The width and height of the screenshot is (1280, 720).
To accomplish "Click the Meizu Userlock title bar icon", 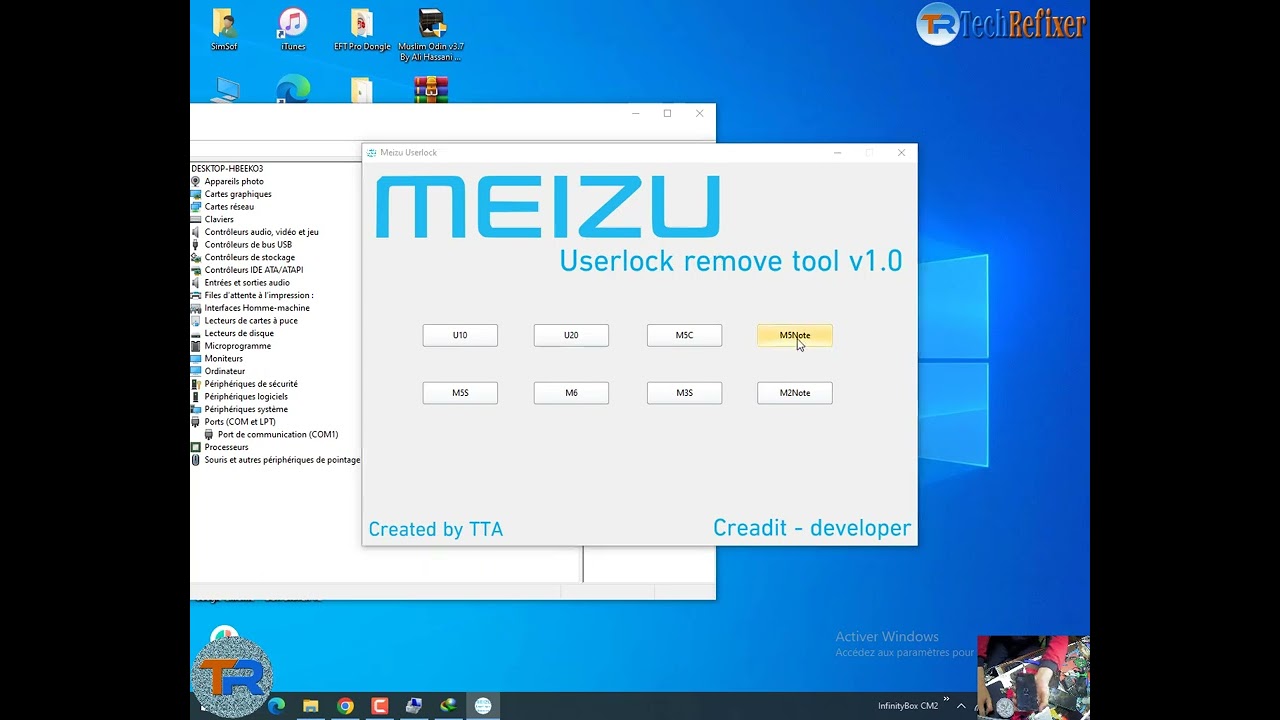I will [x=372, y=153].
